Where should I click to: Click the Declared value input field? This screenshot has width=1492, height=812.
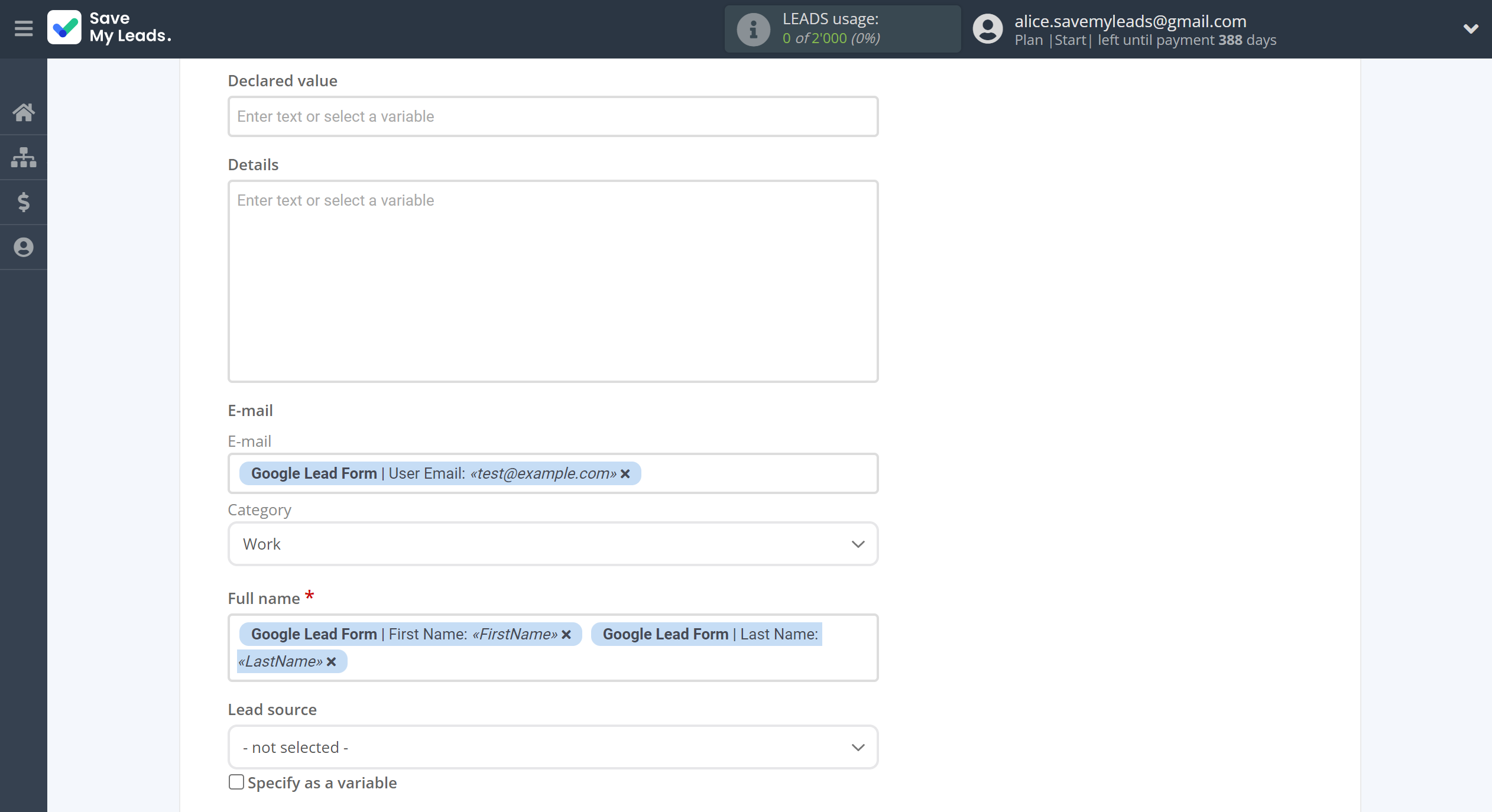[x=553, y=116]
